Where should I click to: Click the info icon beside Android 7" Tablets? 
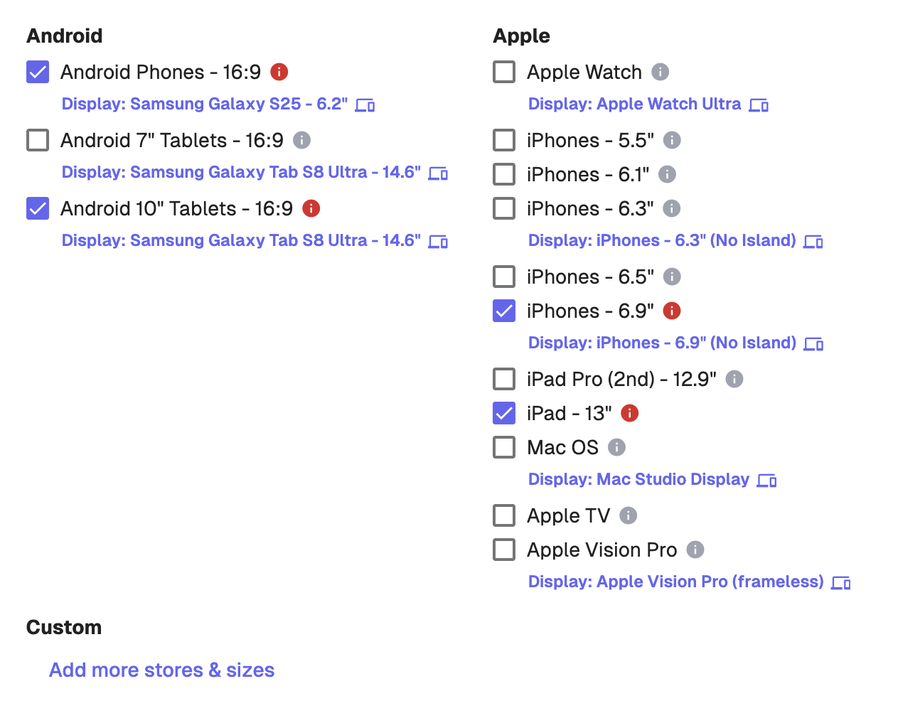[x=301, y=140]
